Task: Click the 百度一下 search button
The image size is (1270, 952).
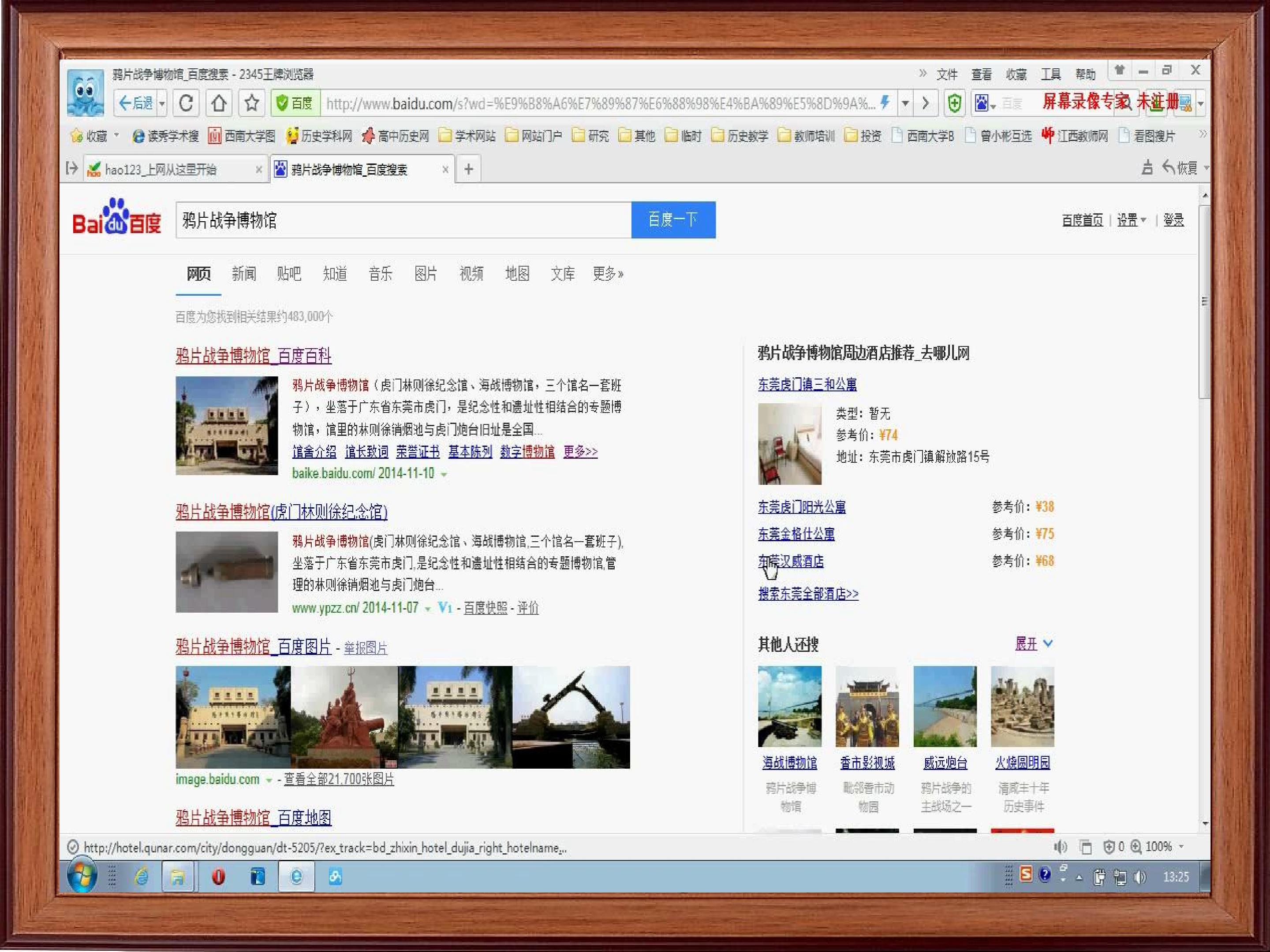Action: coord(673,219)
